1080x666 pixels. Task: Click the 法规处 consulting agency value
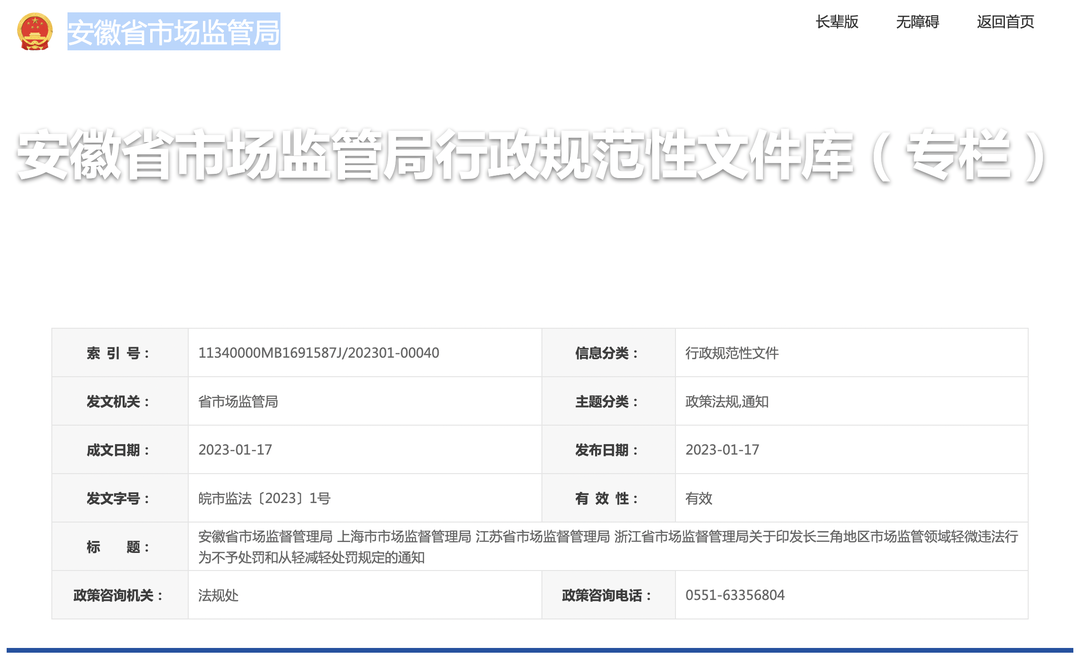(218, 595)
